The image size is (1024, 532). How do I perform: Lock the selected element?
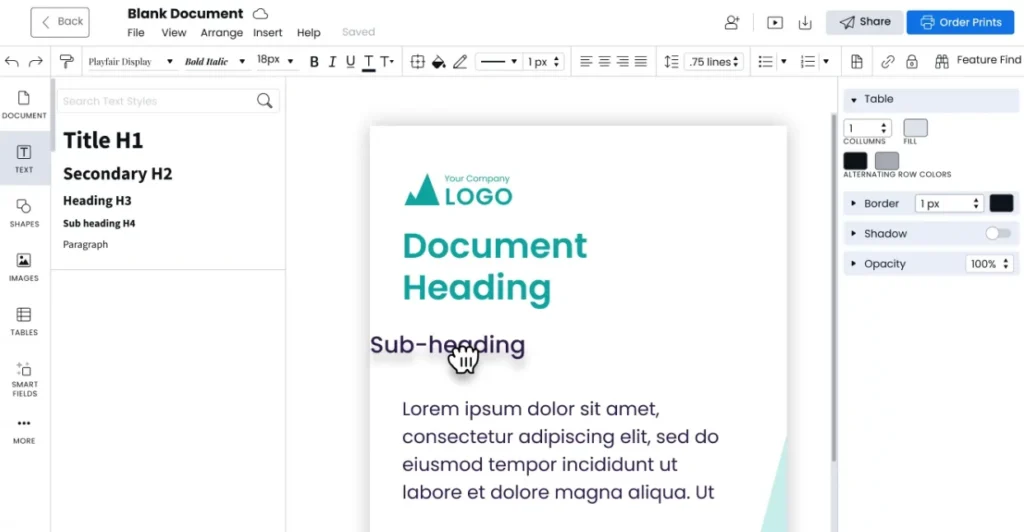coord(912,61)
